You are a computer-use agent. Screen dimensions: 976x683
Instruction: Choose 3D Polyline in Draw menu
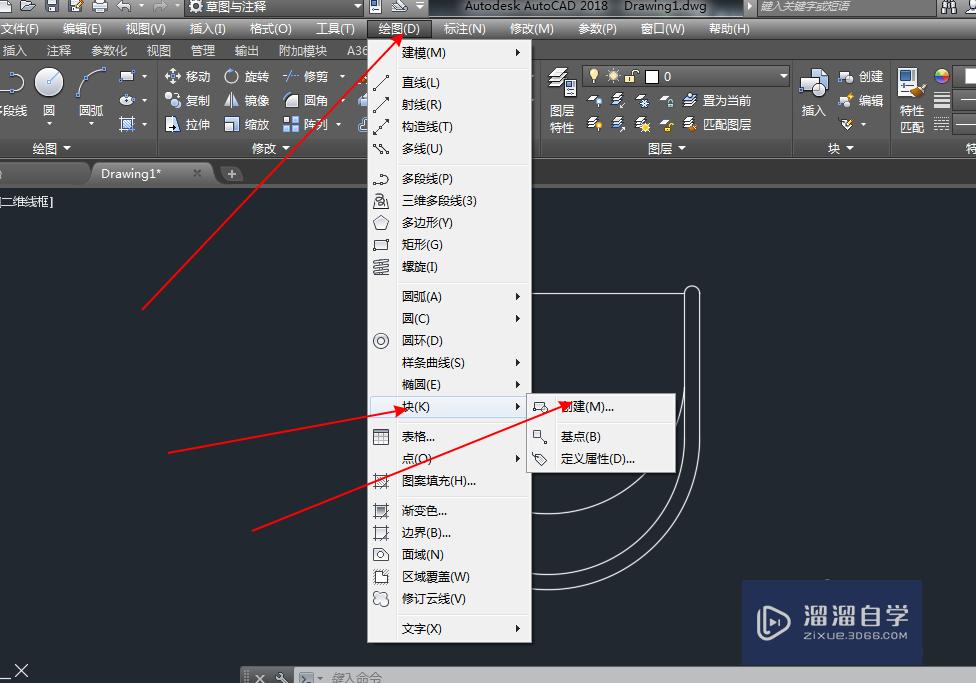tap(449, 200)
